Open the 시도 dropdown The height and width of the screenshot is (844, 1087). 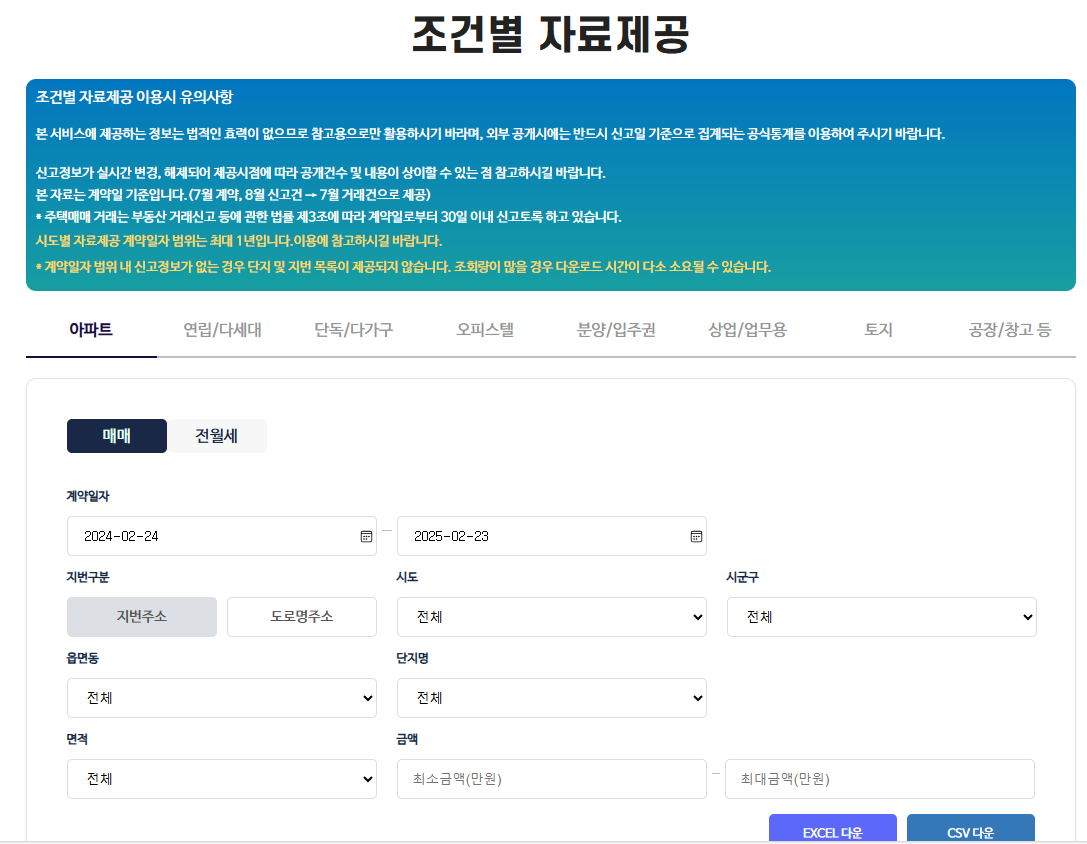click(x=551, y=617)
